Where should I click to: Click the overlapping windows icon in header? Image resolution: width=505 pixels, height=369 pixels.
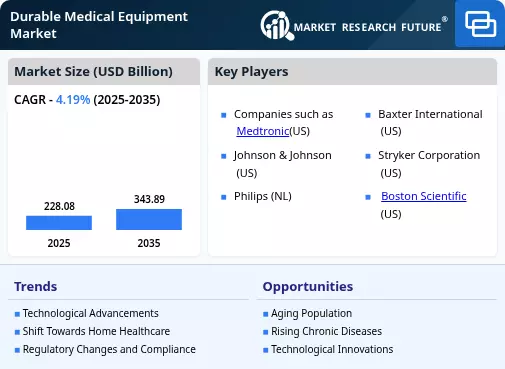(x=480, y=24)
